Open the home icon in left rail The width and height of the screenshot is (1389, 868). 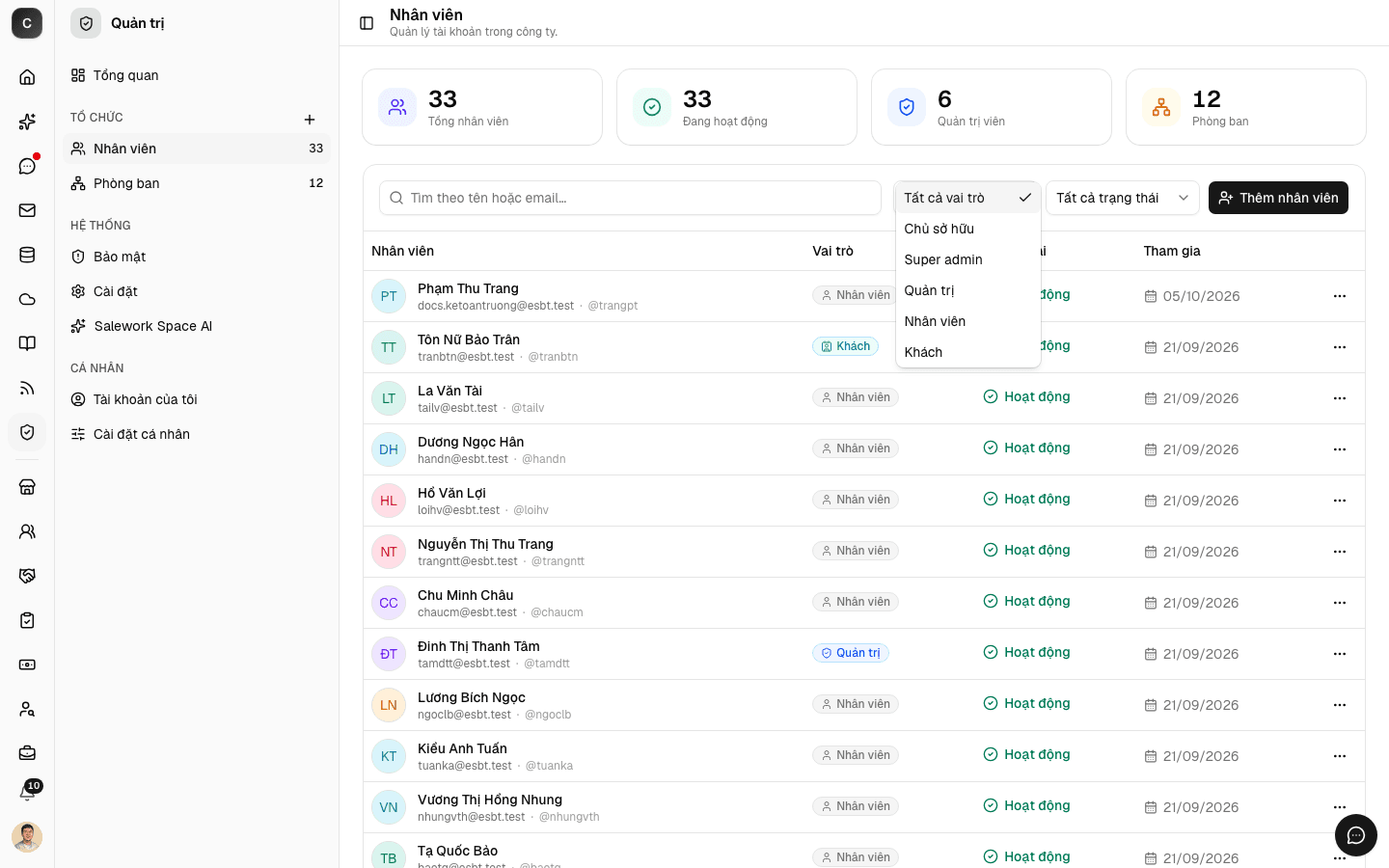[x=27, y=77]
